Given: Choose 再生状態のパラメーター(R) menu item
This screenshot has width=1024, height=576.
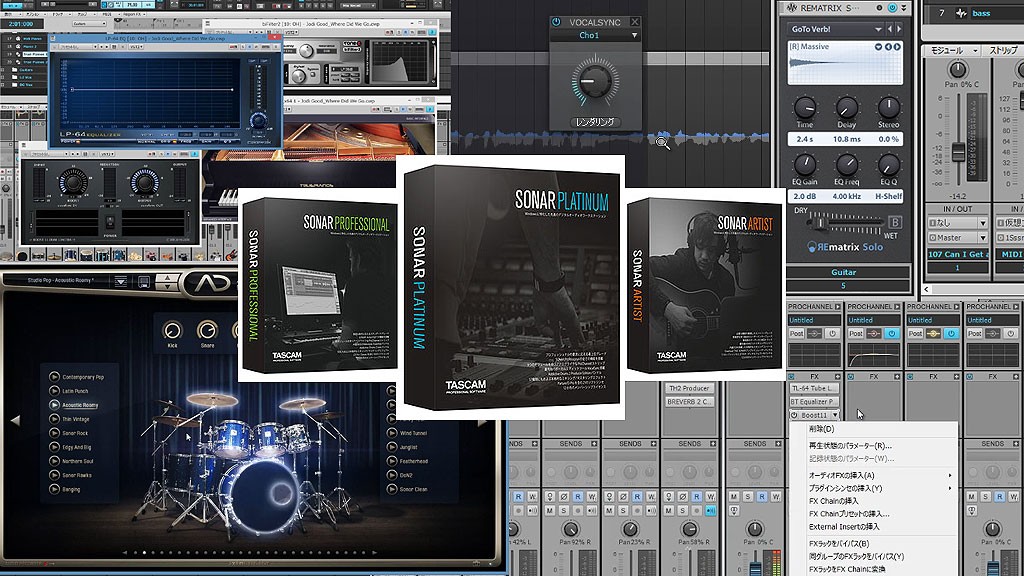Looking at the screenshot, I should 850,445.
